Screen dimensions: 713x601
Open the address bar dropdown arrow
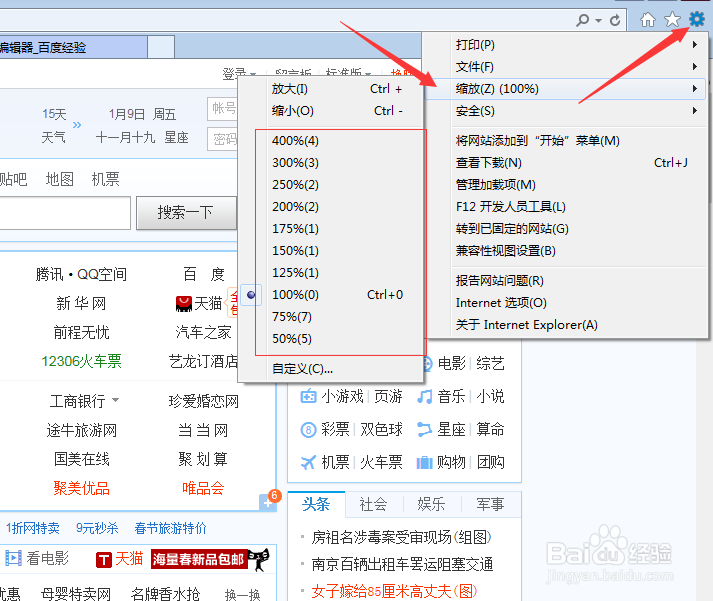click(x=598, y=20)
